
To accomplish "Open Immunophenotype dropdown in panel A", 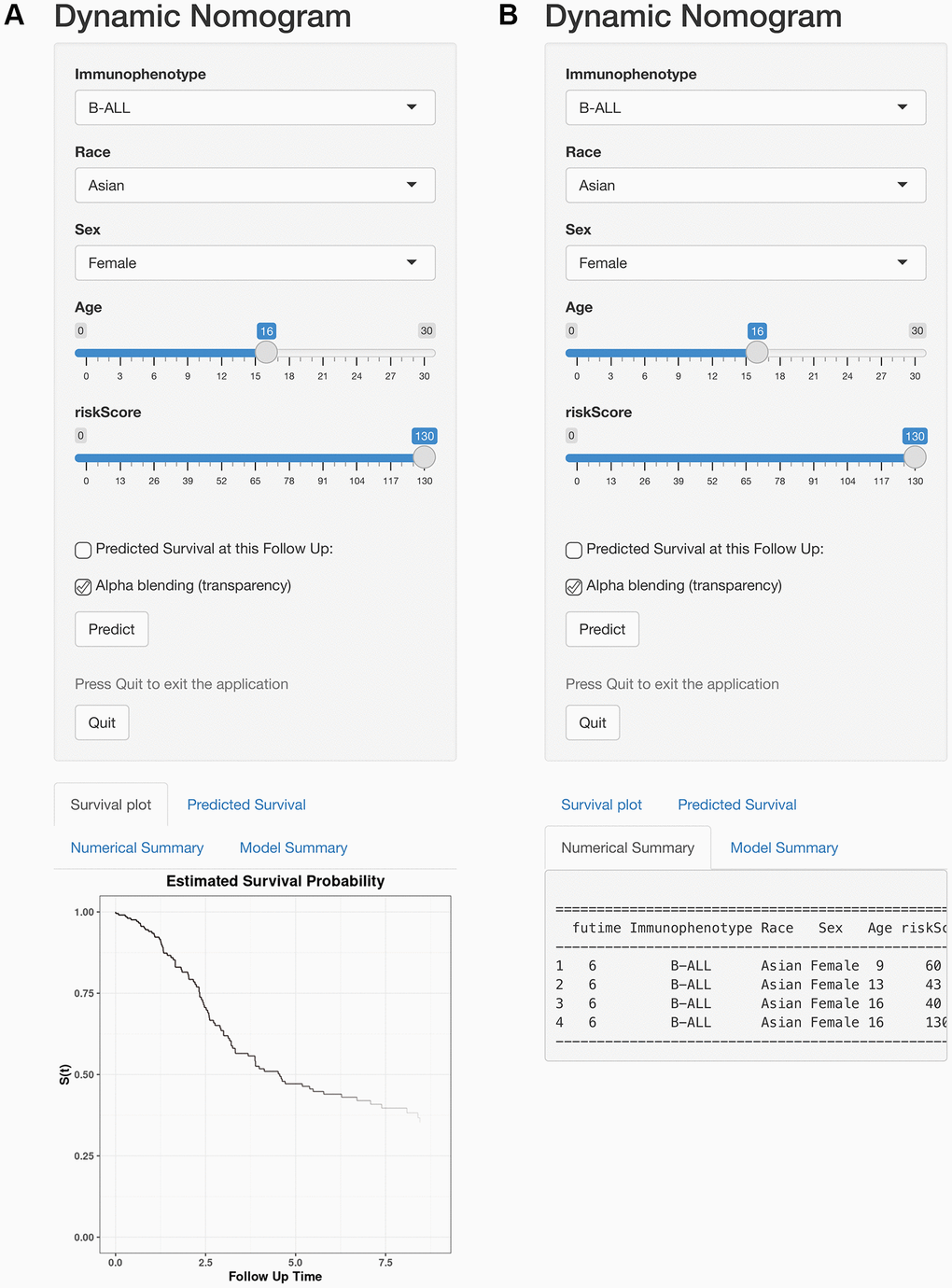I will coord(255,107).
